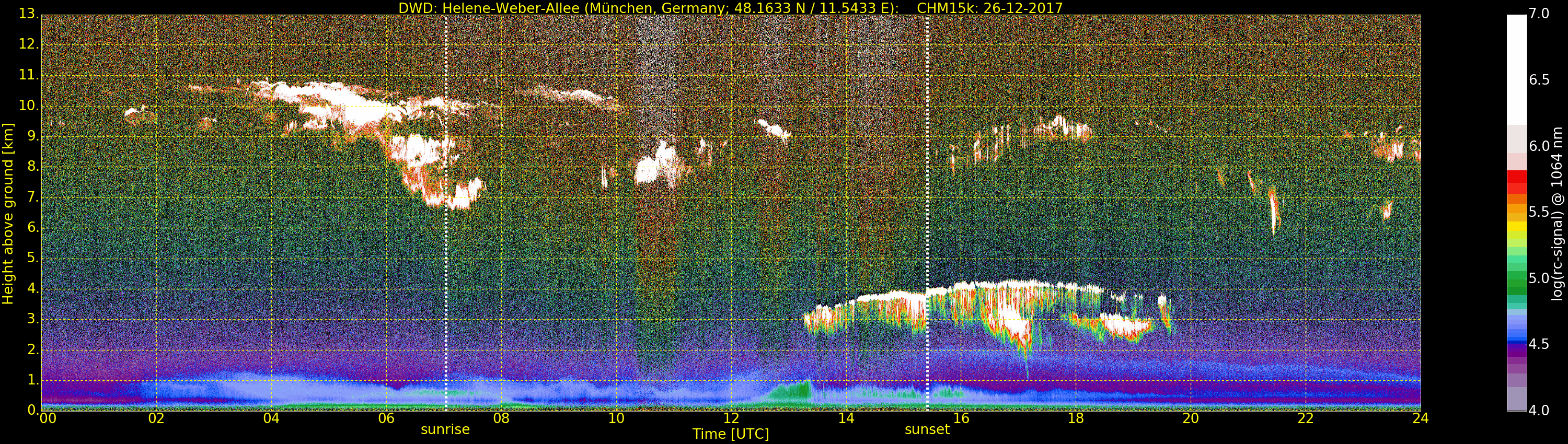Click the log(rc-signal) @ 1064 nm colorbar label
The height and width of the screenshot is (444, 1568).
coord(1558,214)
